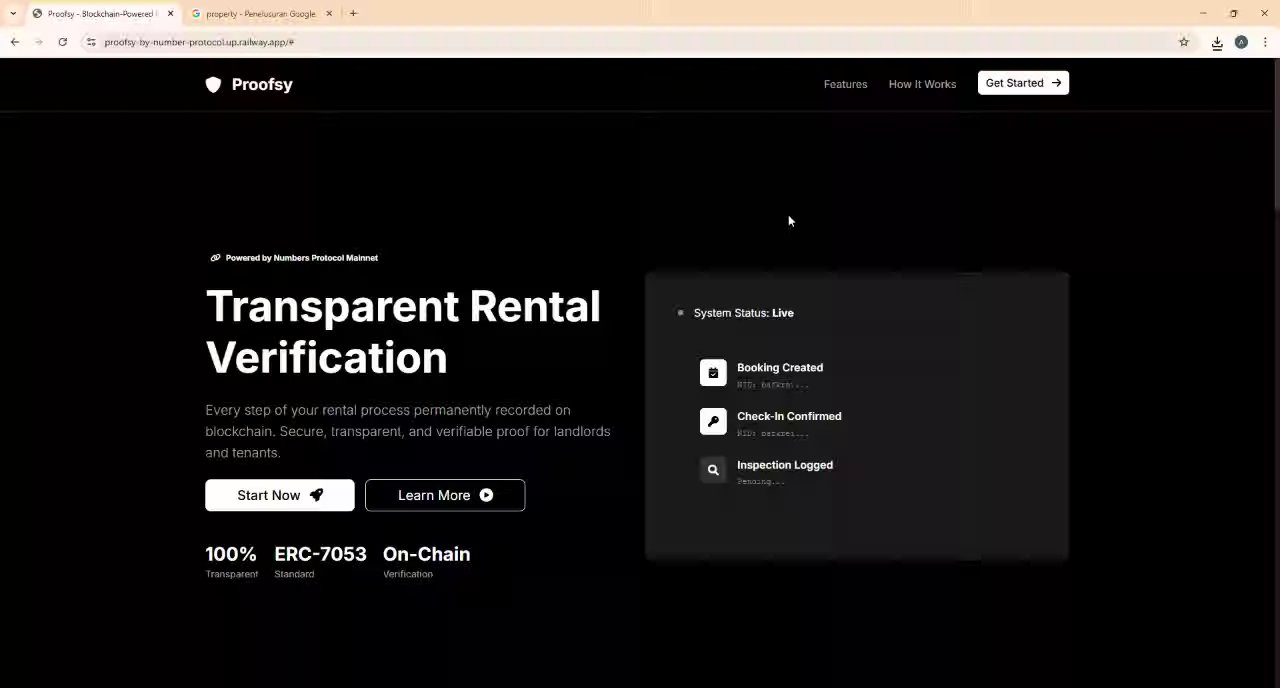Image resolution: width=1280 pixels, height=688 pixels.
Task: Bookmark this page with the star icon
Action: coord(1184,42)
